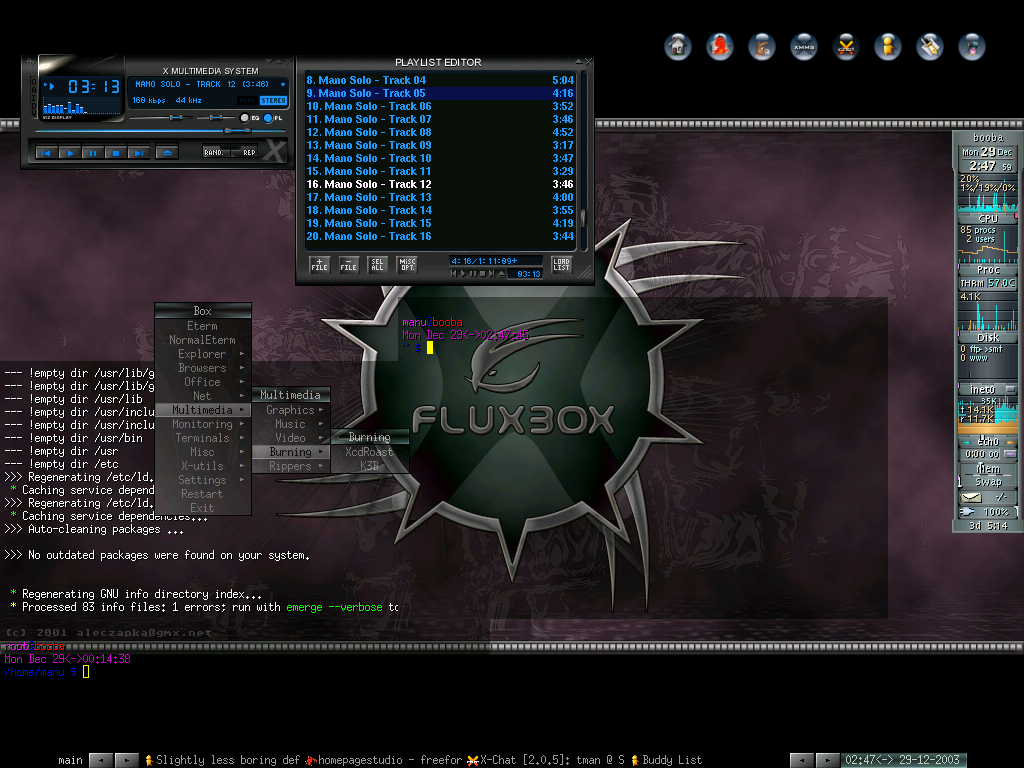Toggle the EQ equalizer window button
1024x768 pixels.
coord(249,118)
